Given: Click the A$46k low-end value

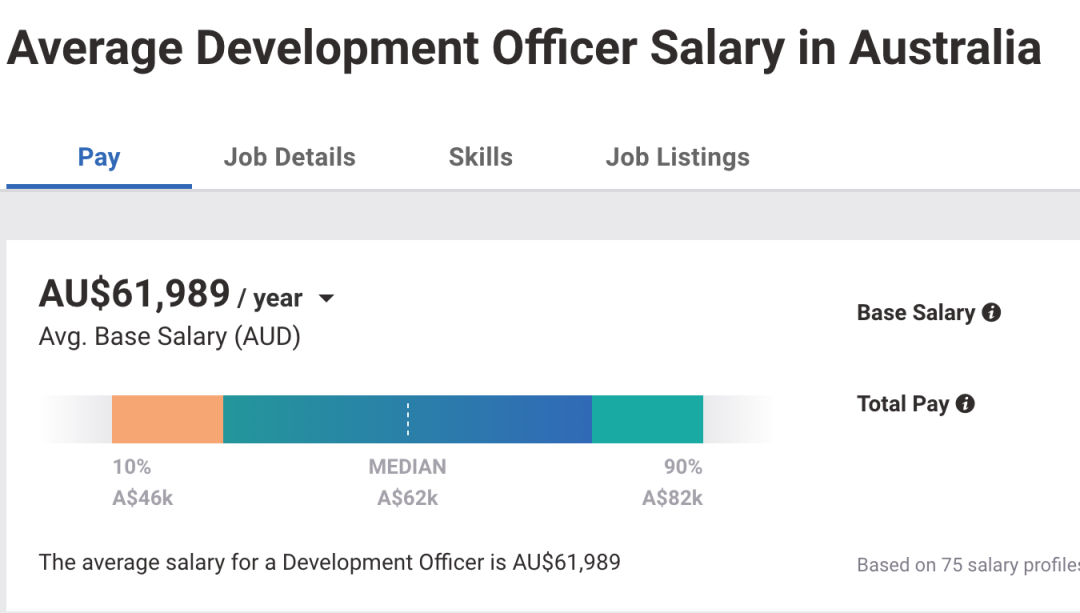Looking at the screenshot, I should coord(142,498).
